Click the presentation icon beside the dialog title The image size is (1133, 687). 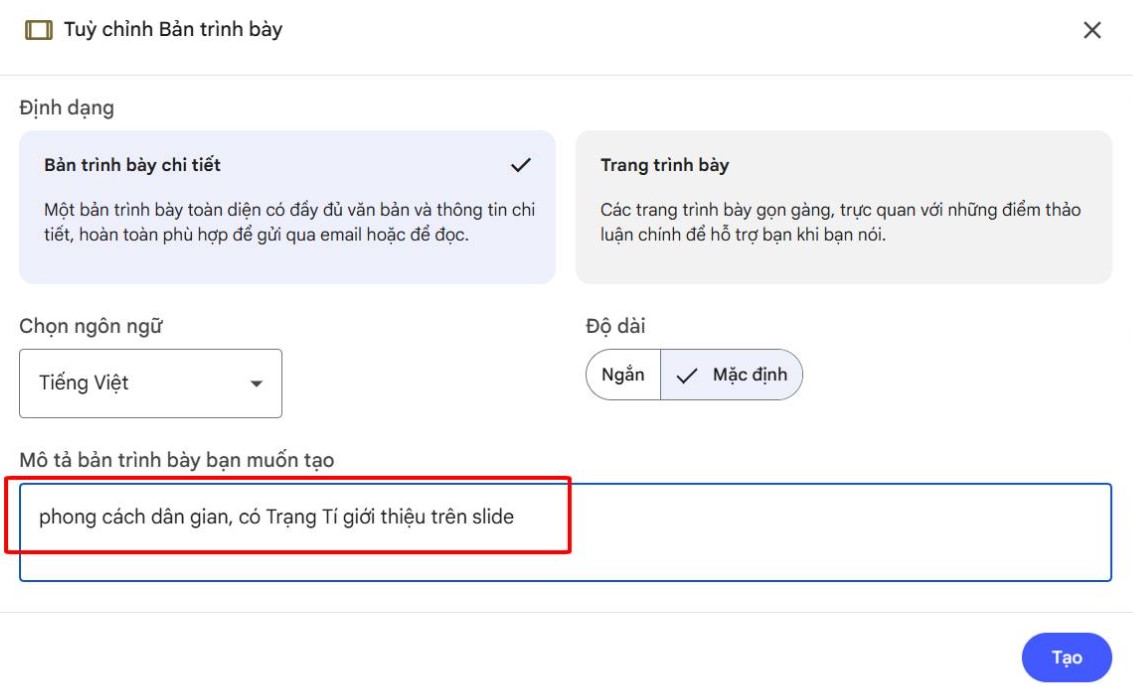(40, 31)
